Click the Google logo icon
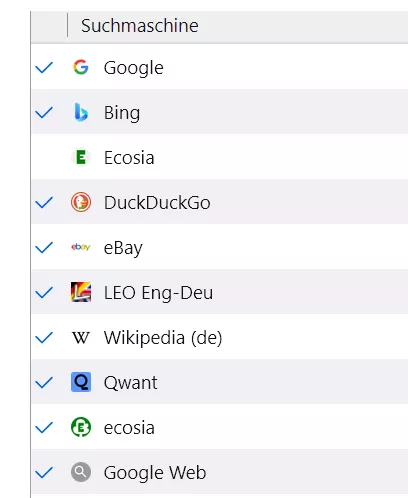This screenshot has height=498, width=408. pyautogui.click(x=81, y=67)
